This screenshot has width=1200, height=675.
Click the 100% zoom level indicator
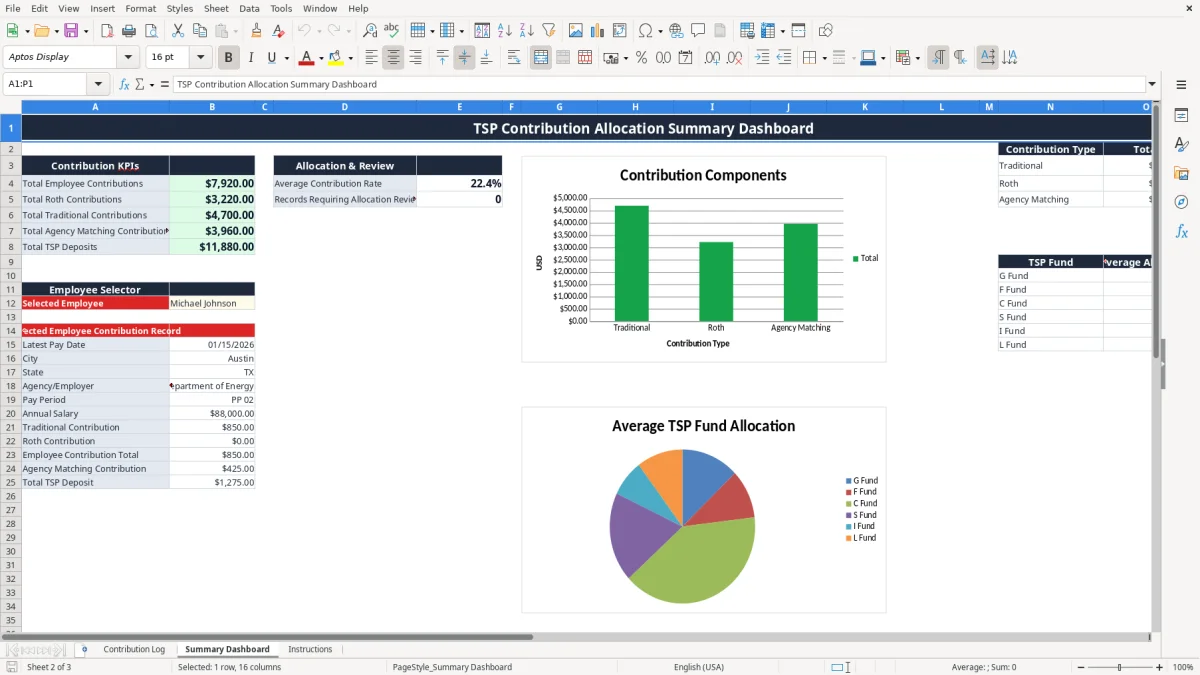tap(1183, 667)
